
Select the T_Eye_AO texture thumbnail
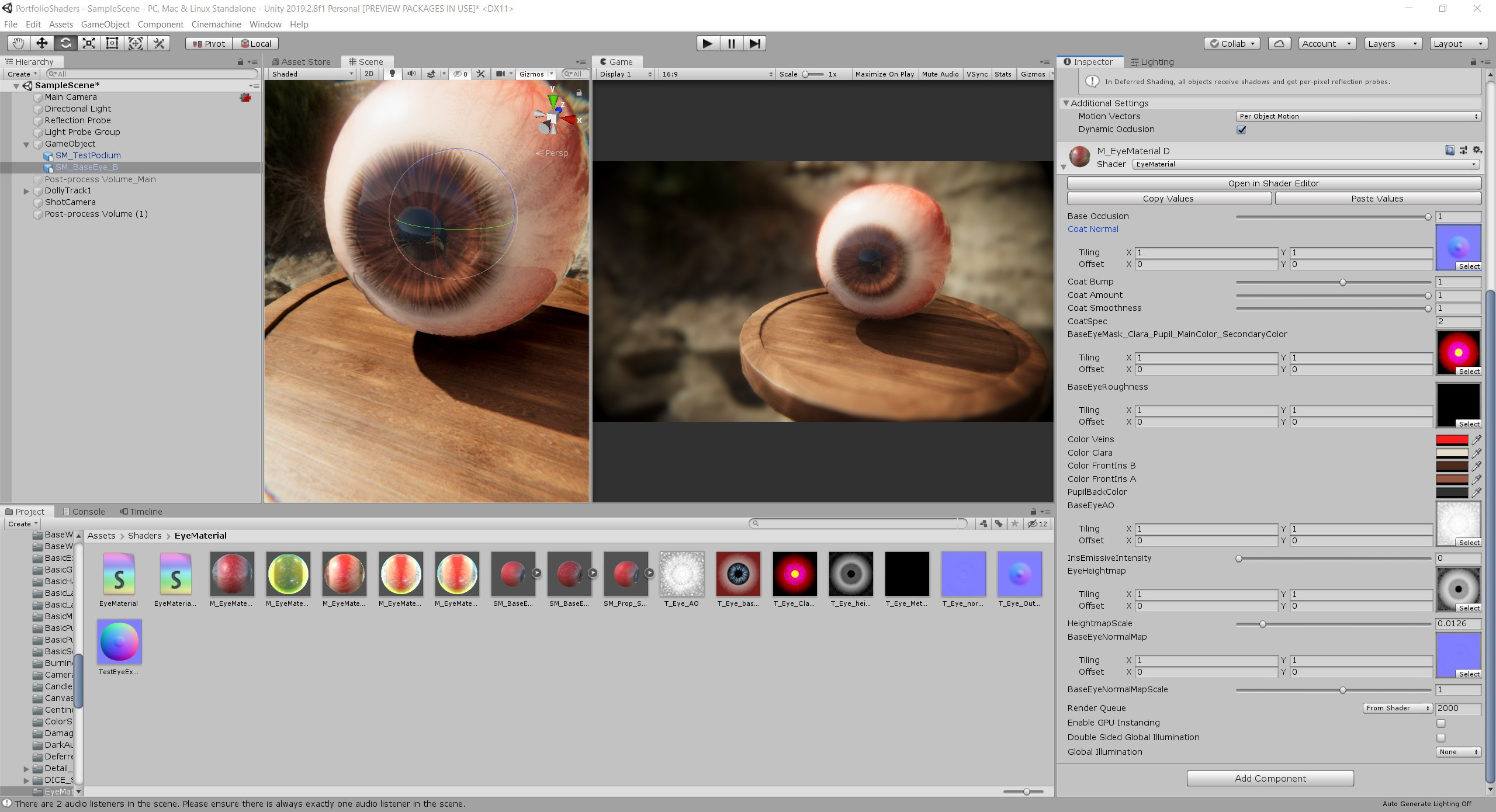click(681, 574)
